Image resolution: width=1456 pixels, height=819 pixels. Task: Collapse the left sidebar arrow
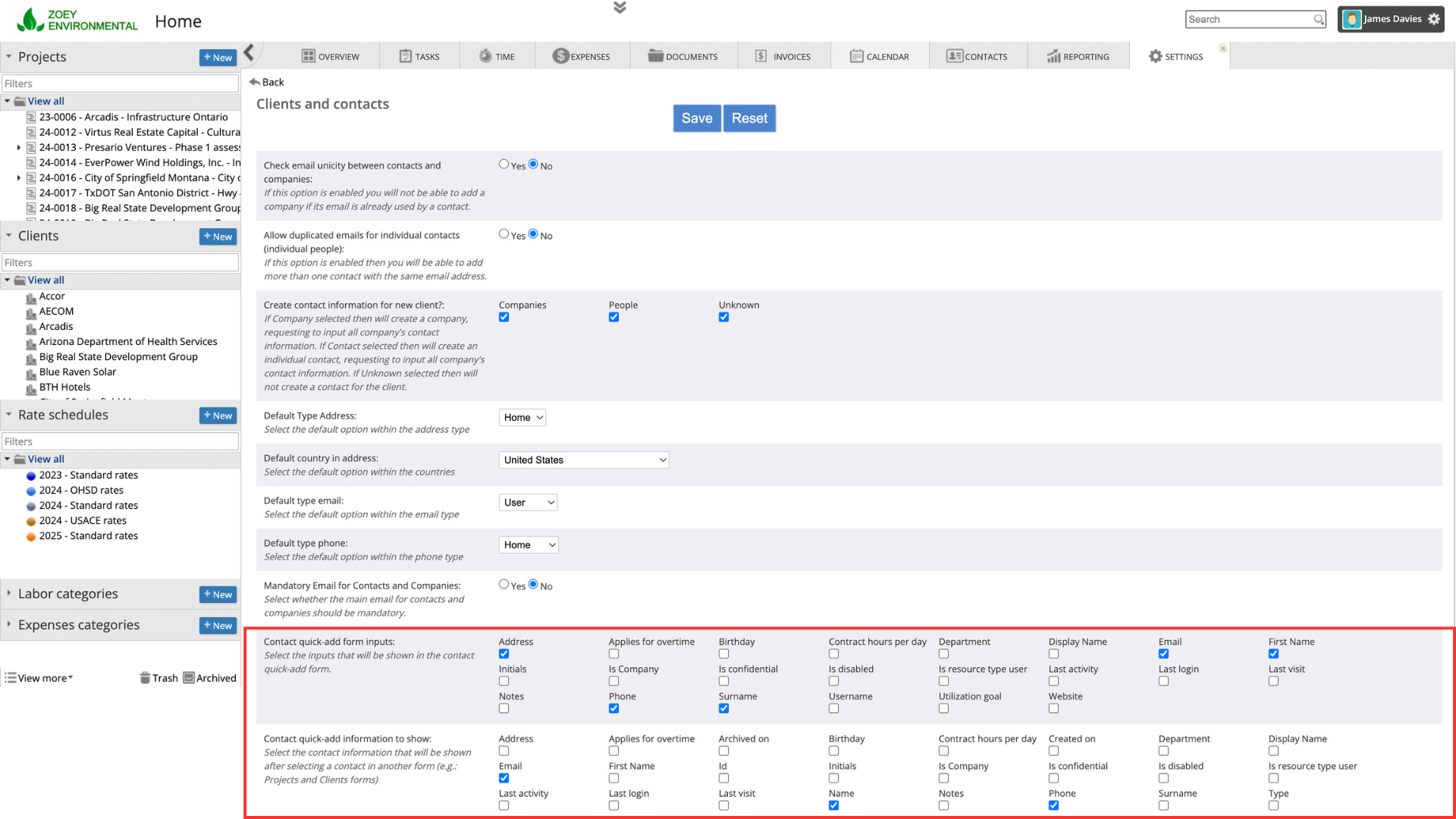click(x=249, y=52)
